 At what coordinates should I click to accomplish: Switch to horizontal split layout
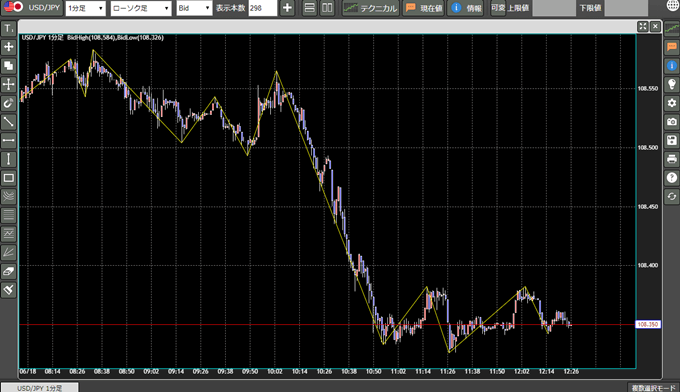point(309,8)
